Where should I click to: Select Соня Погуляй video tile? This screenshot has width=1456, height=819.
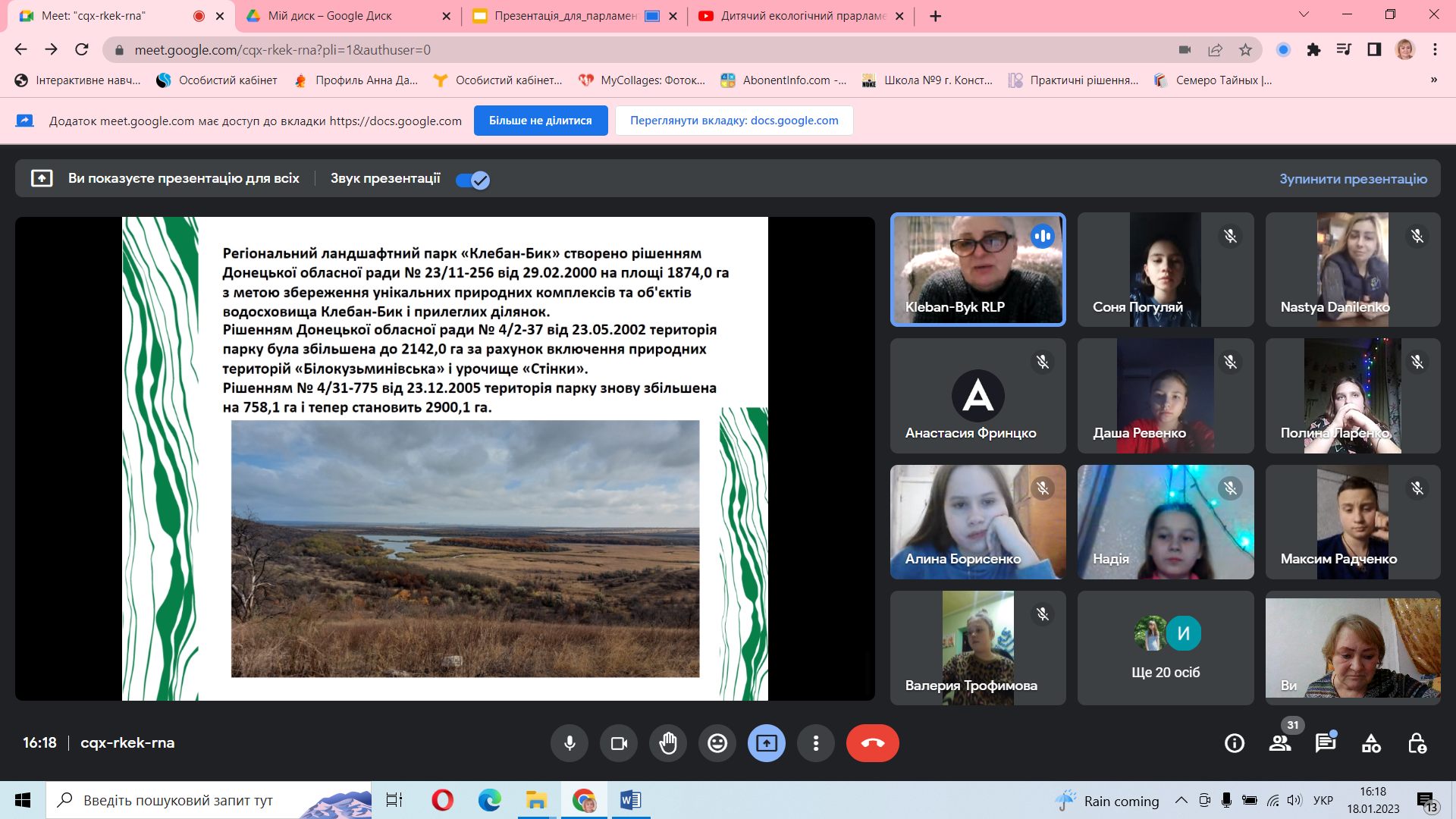(x=1166, y=270)
